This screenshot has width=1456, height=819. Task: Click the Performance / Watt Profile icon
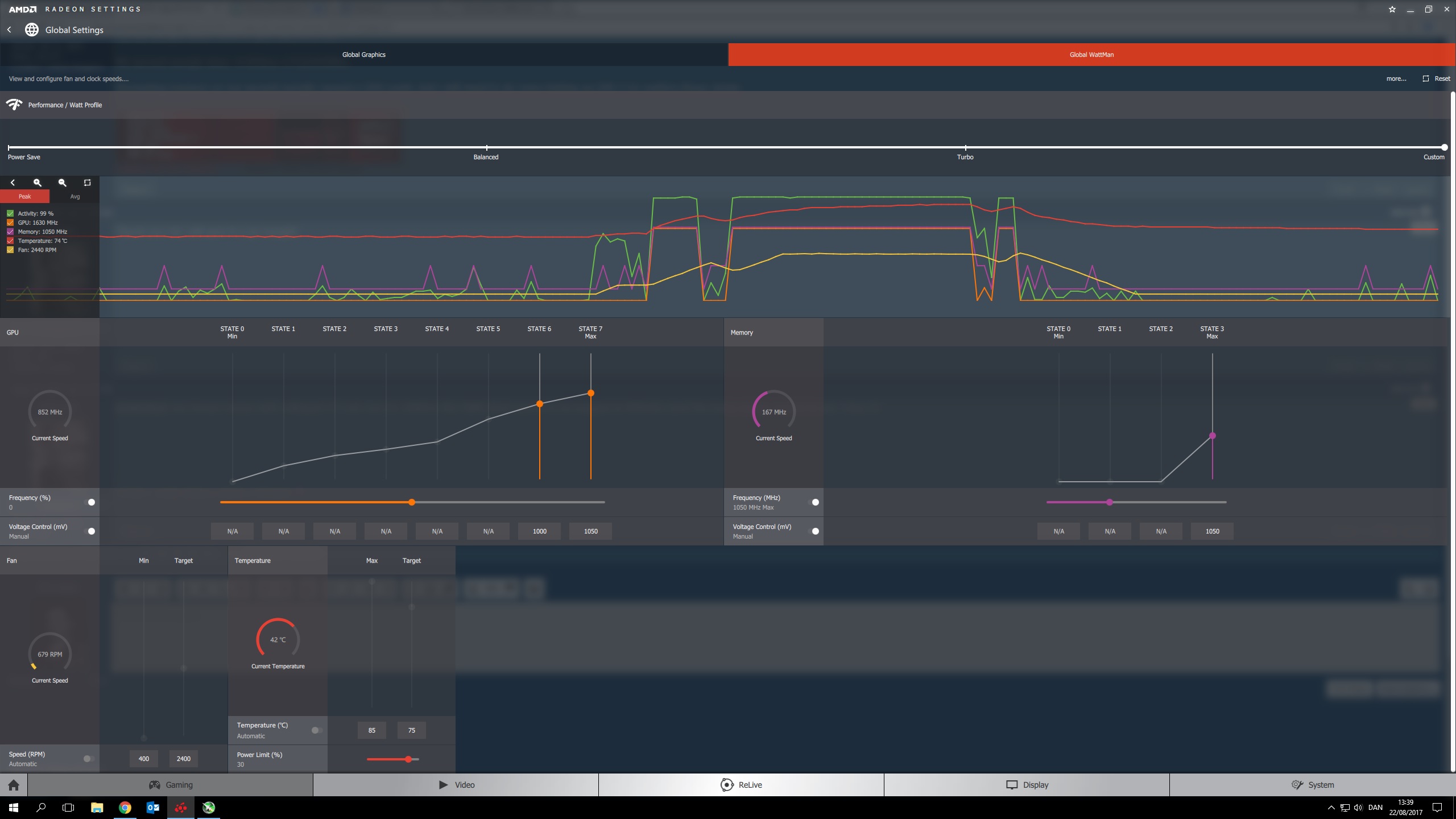coord(14,105)
